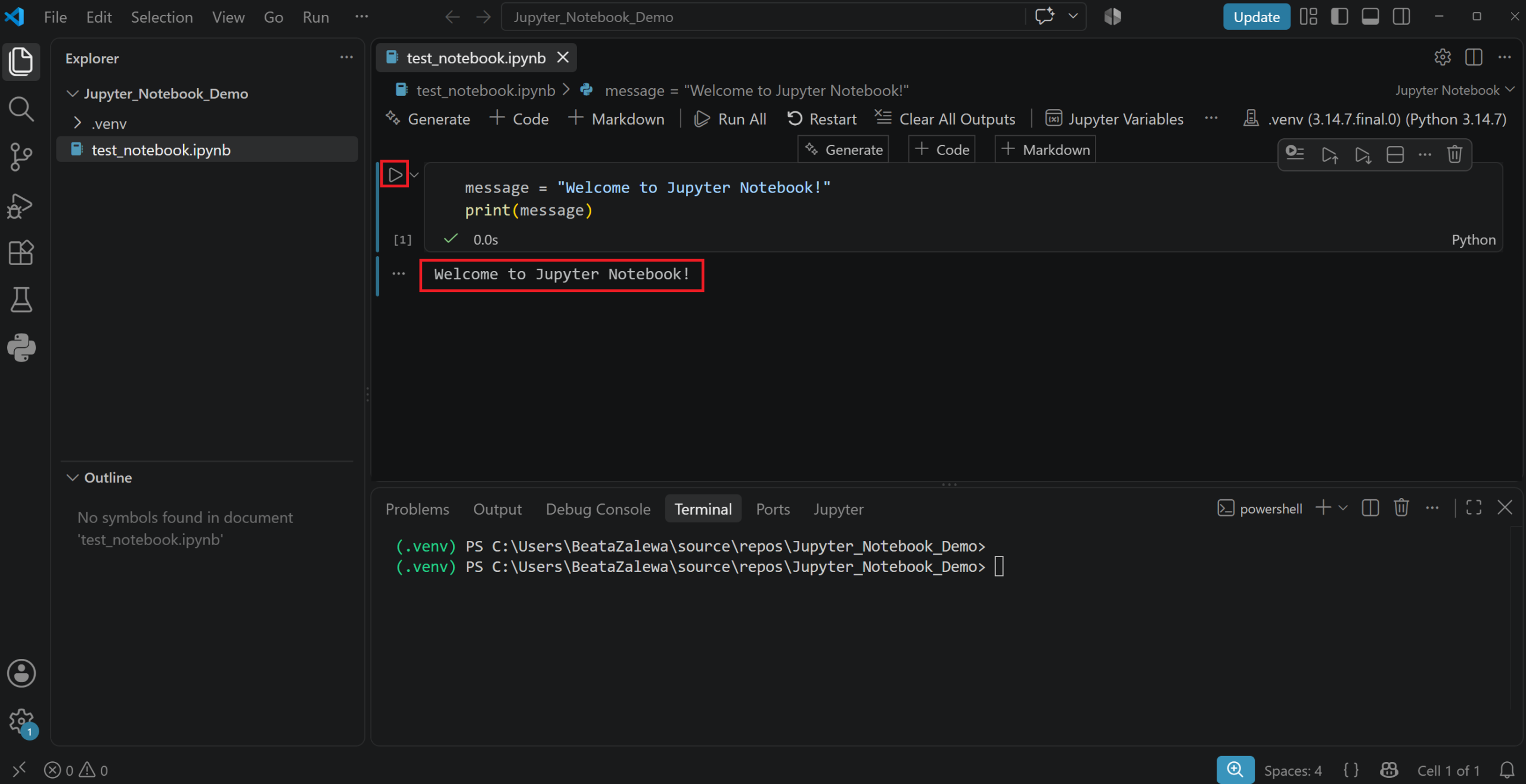Restart the kernel
The image size is (1526, 784).
coord(821,119)
